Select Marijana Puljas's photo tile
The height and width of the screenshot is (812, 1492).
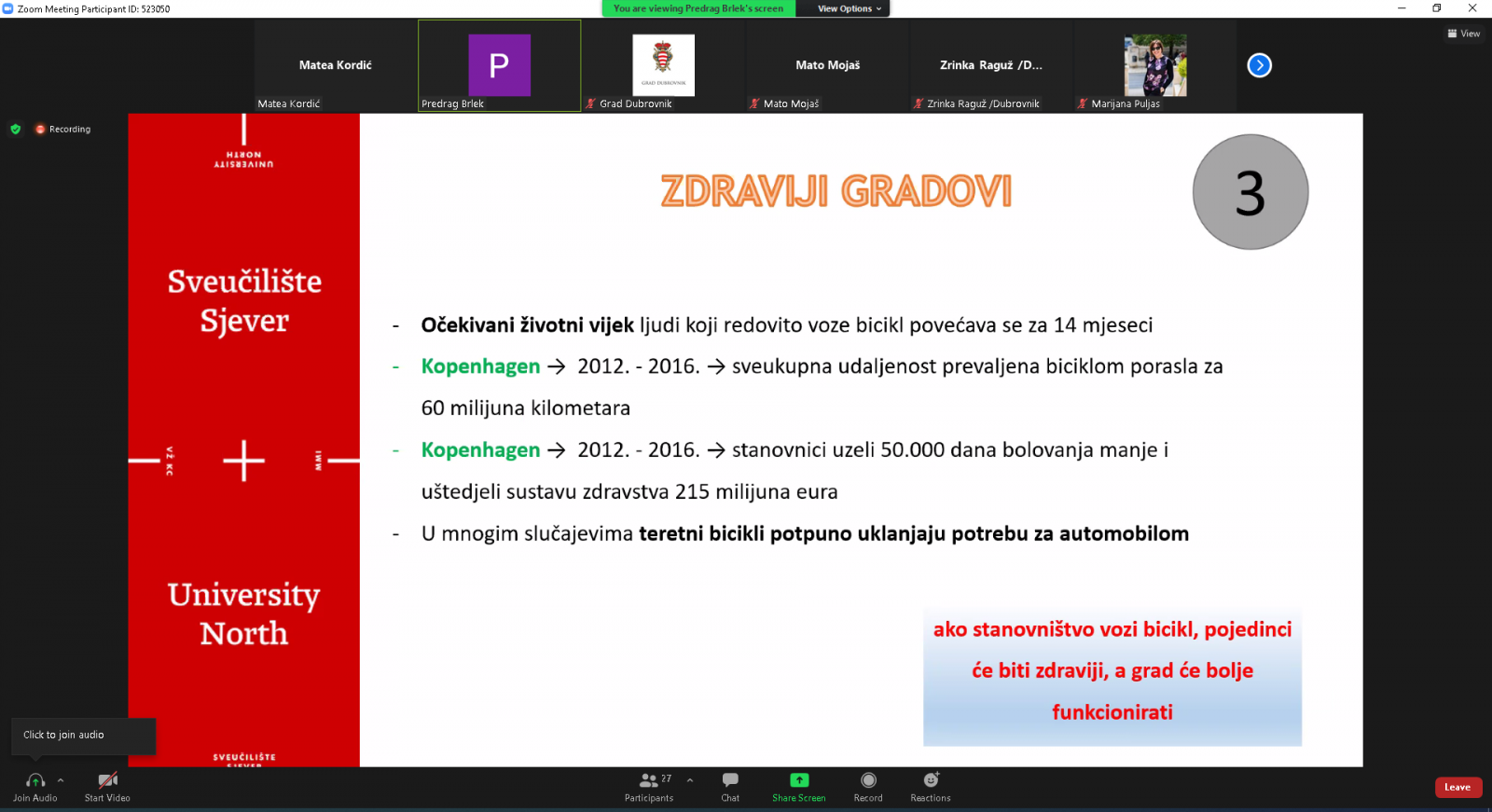(x=1155, y=65)
